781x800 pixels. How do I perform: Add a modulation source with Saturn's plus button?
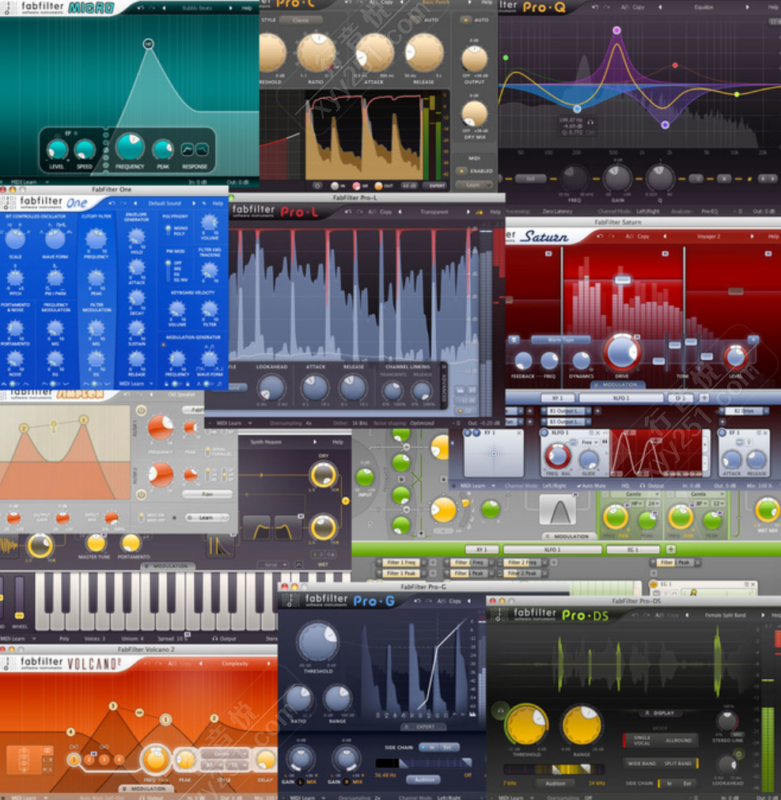pos(704,397)
